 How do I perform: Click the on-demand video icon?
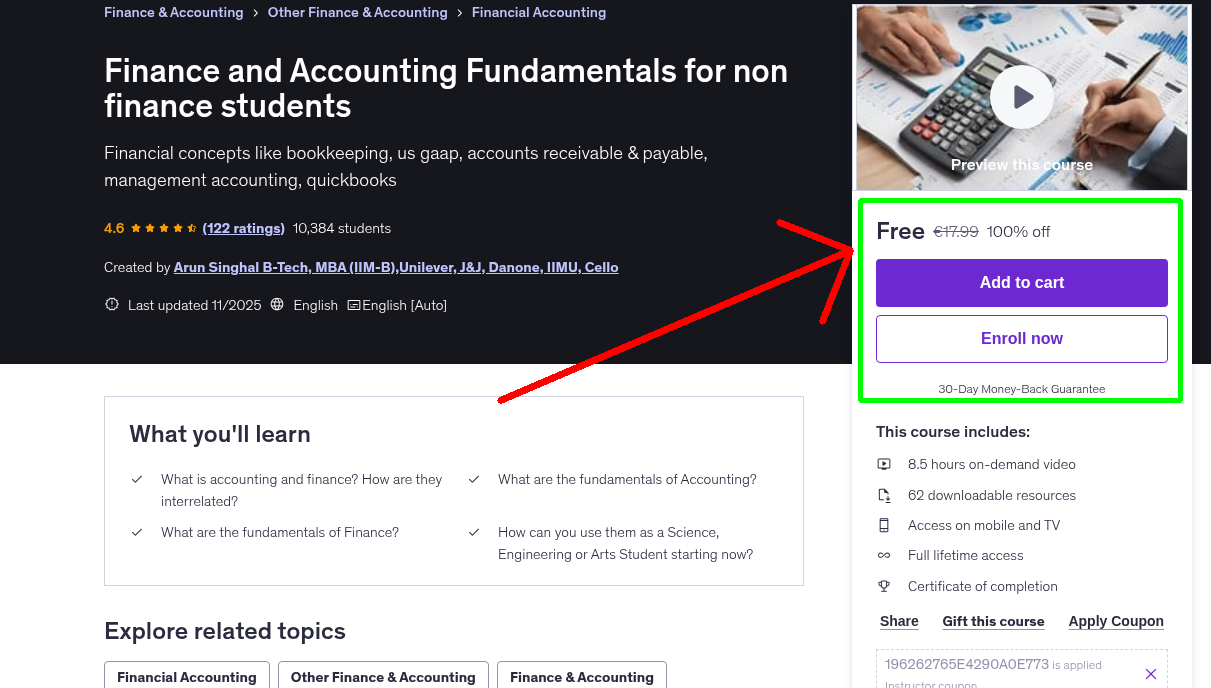tap(886, 464)
